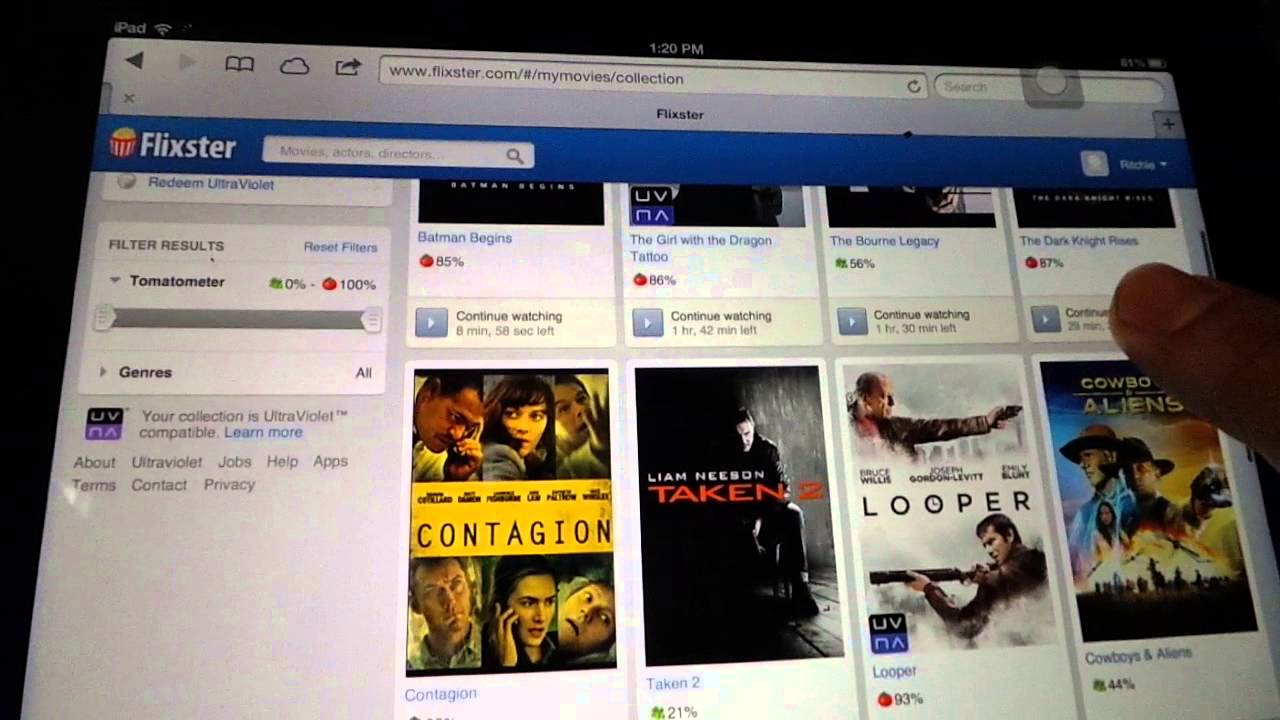Click The Dark Knight Rises title
1280x720 pixels.
tap(1078, 241)
